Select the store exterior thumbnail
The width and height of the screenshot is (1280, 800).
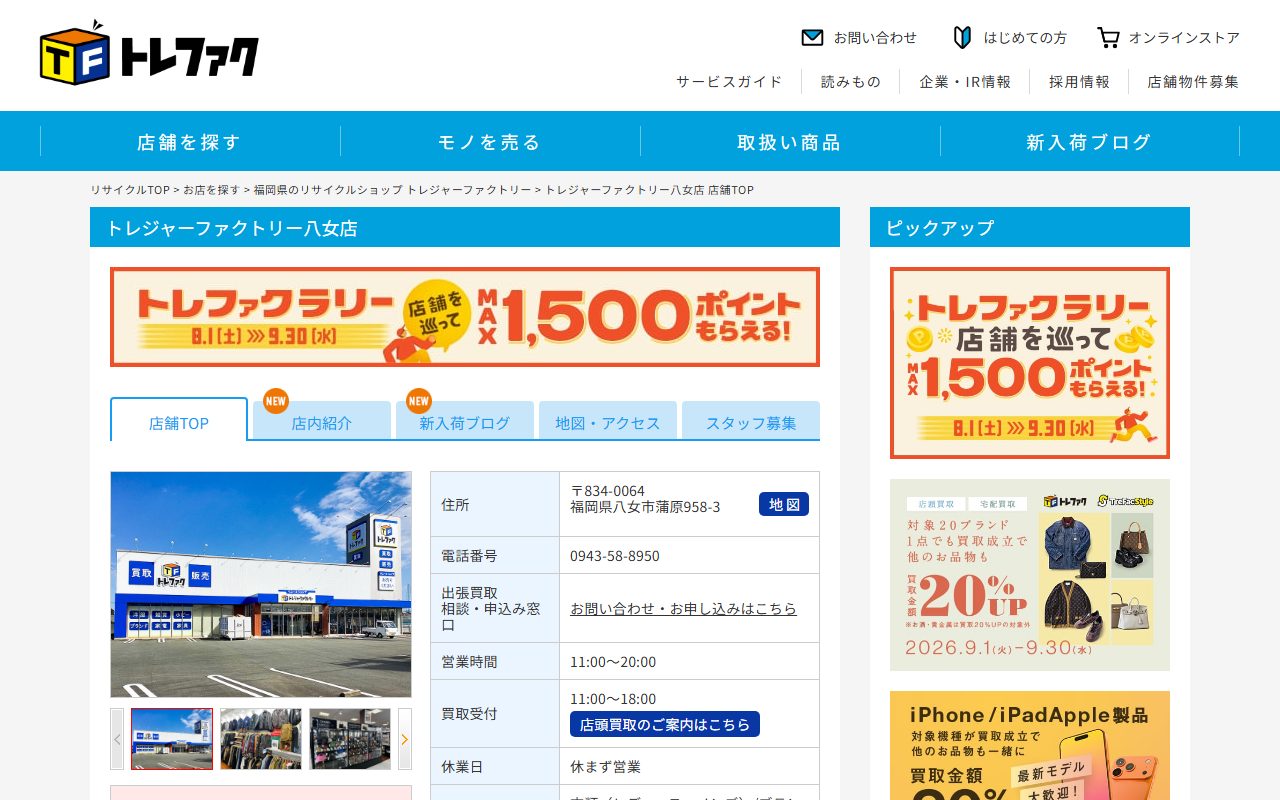(x=172, y=739)
